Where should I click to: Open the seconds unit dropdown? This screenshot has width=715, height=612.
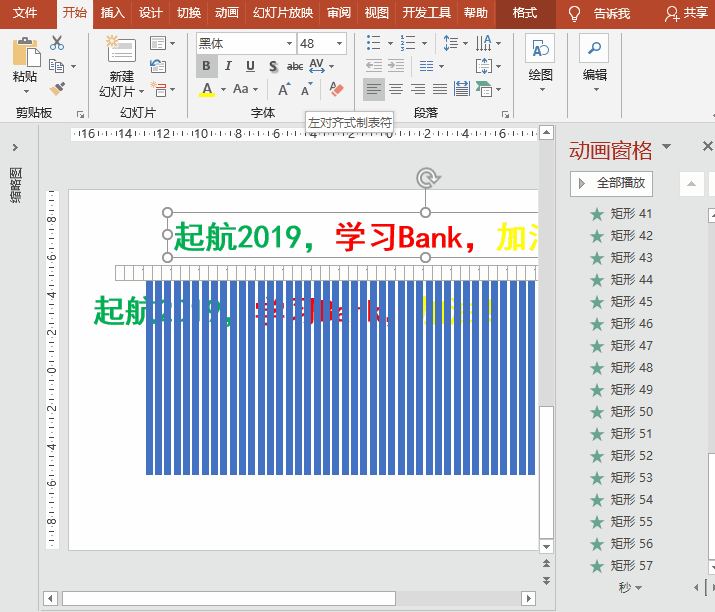[x=631, y=588]
